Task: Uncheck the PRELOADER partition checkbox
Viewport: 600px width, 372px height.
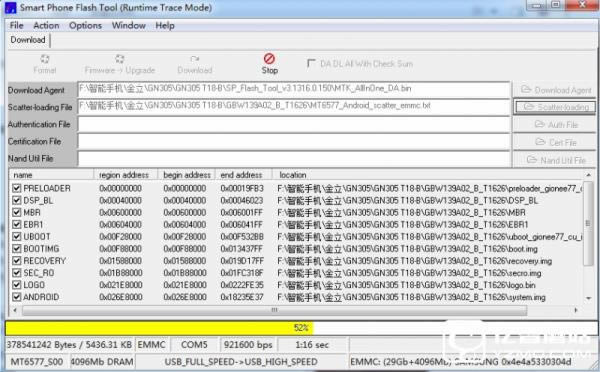Action: 16,188
